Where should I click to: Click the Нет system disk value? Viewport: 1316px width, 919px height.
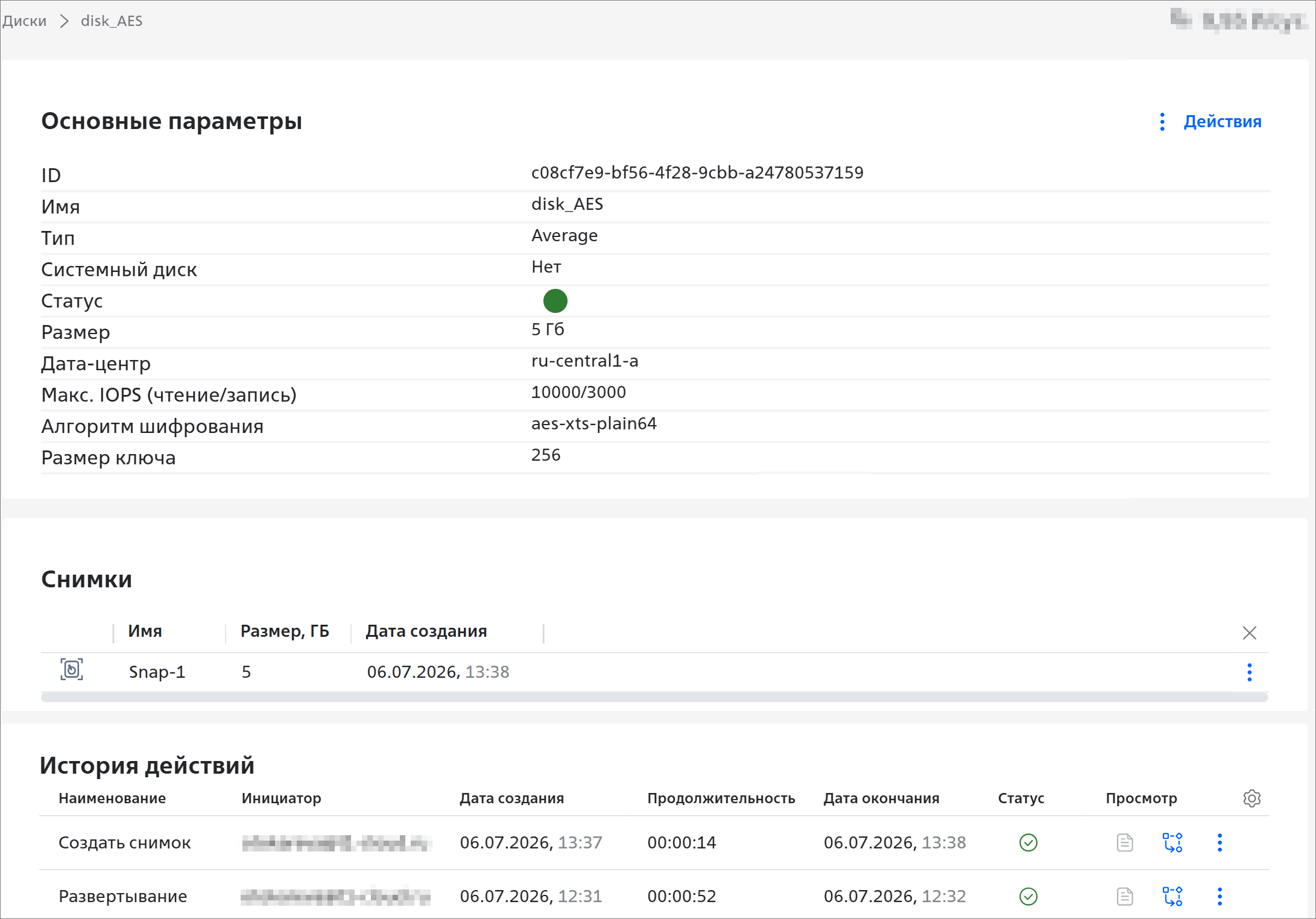(546, 267)
